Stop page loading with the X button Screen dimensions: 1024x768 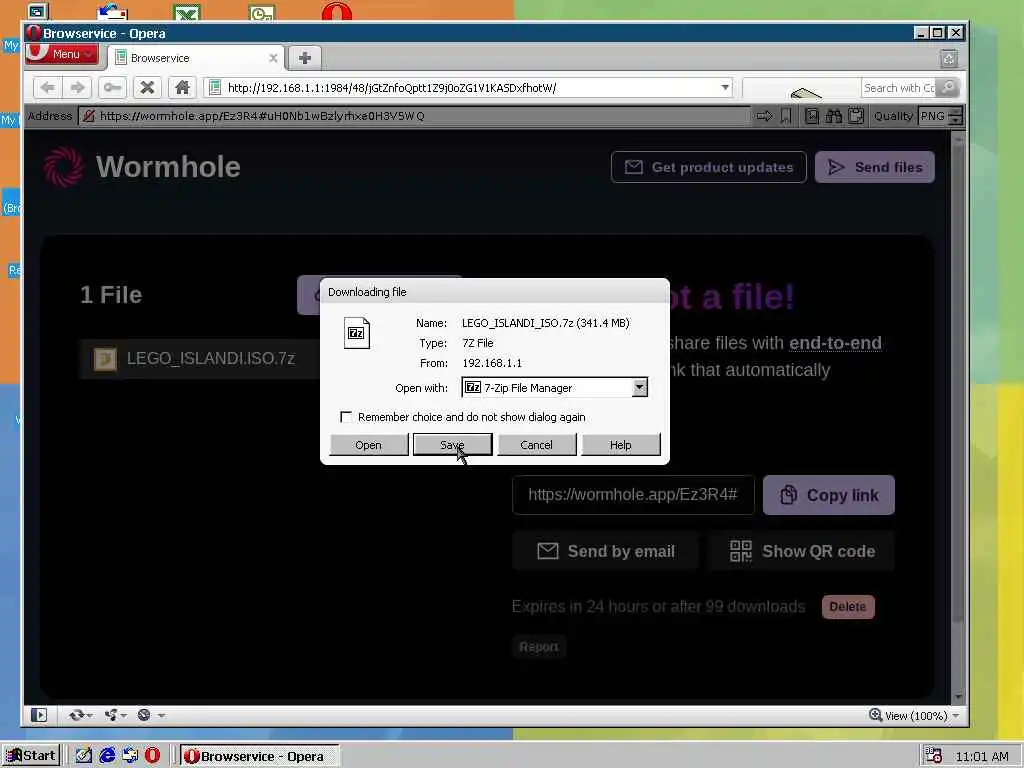pyautogui.click(x=148, y=88)
